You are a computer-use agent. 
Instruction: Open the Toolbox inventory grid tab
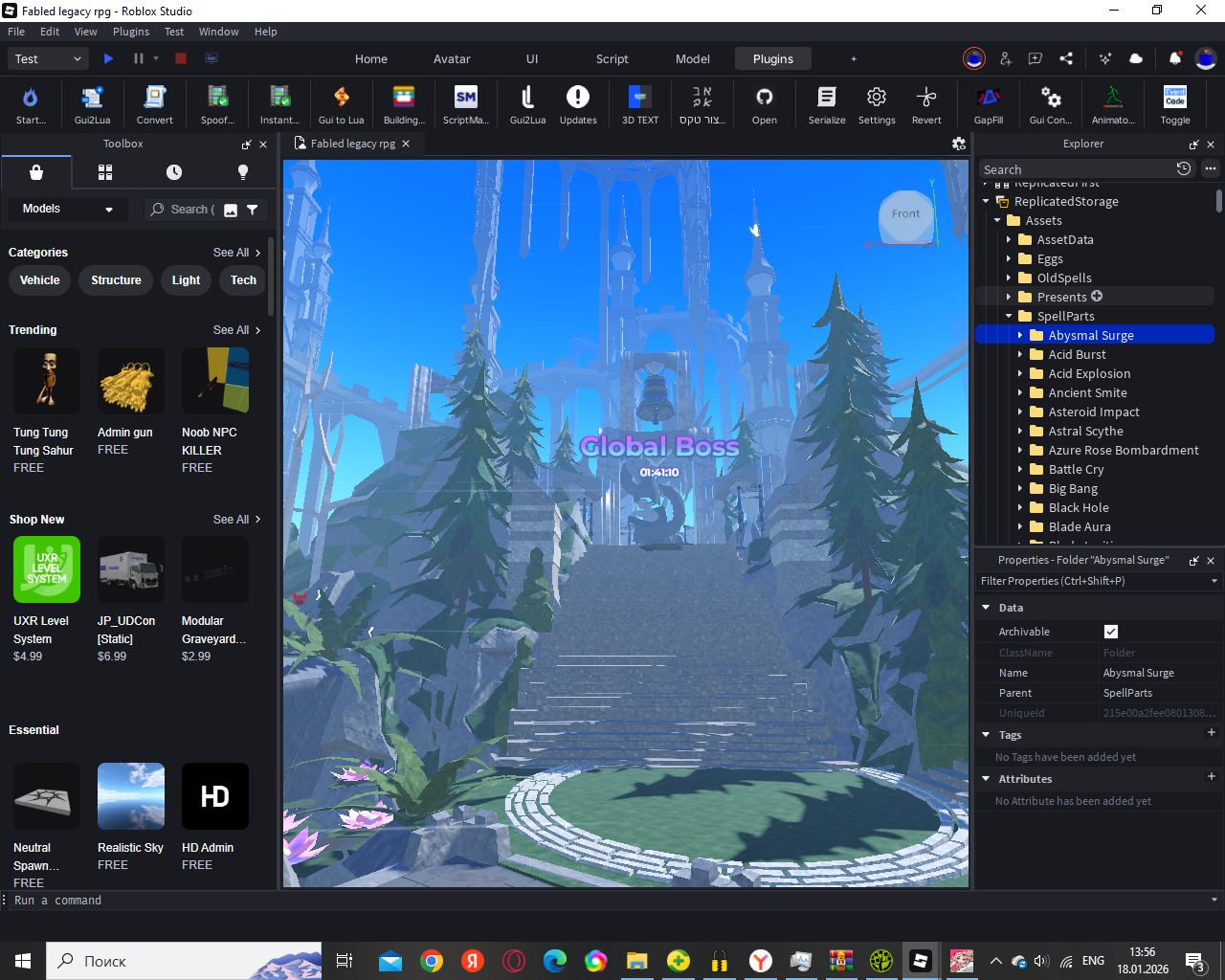pos(105,172)
